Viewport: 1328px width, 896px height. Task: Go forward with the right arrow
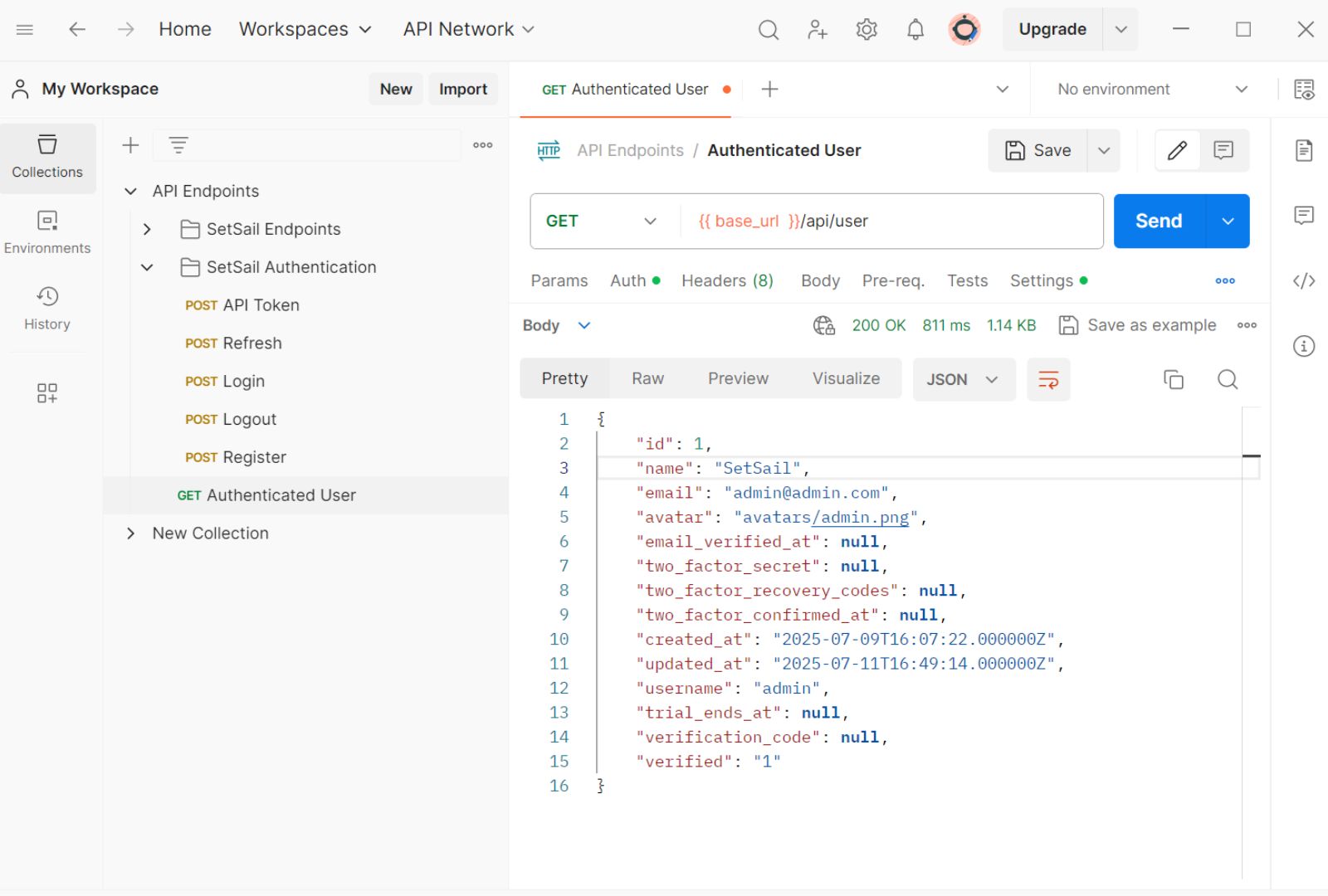[125, 30]
